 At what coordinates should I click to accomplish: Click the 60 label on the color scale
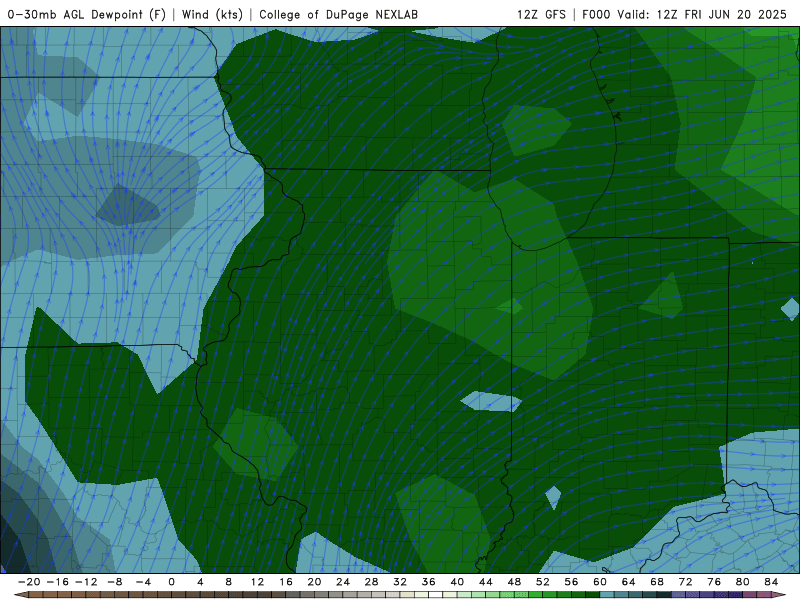[x=601, y=582]
